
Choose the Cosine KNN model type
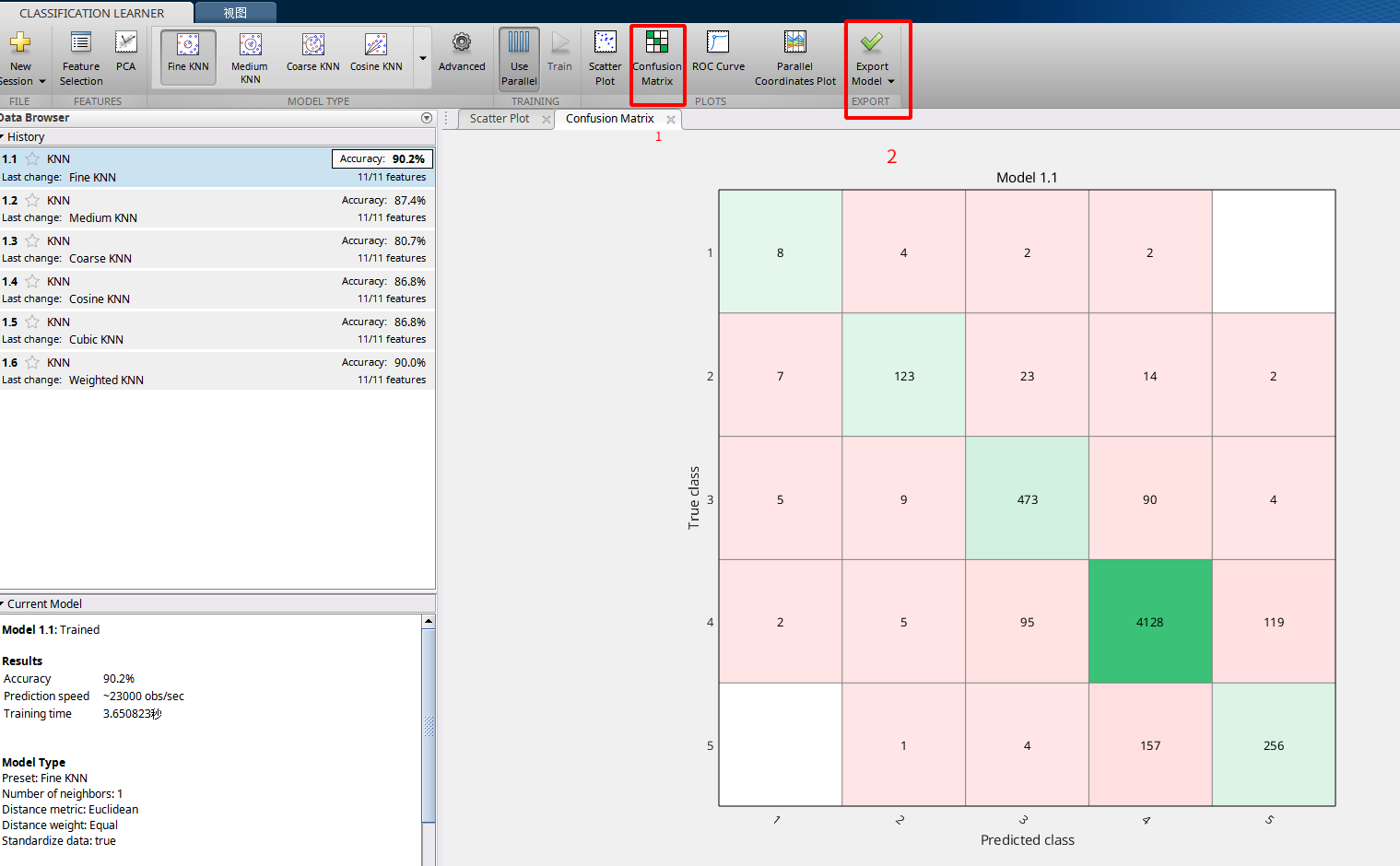click(x=375, y=56)
